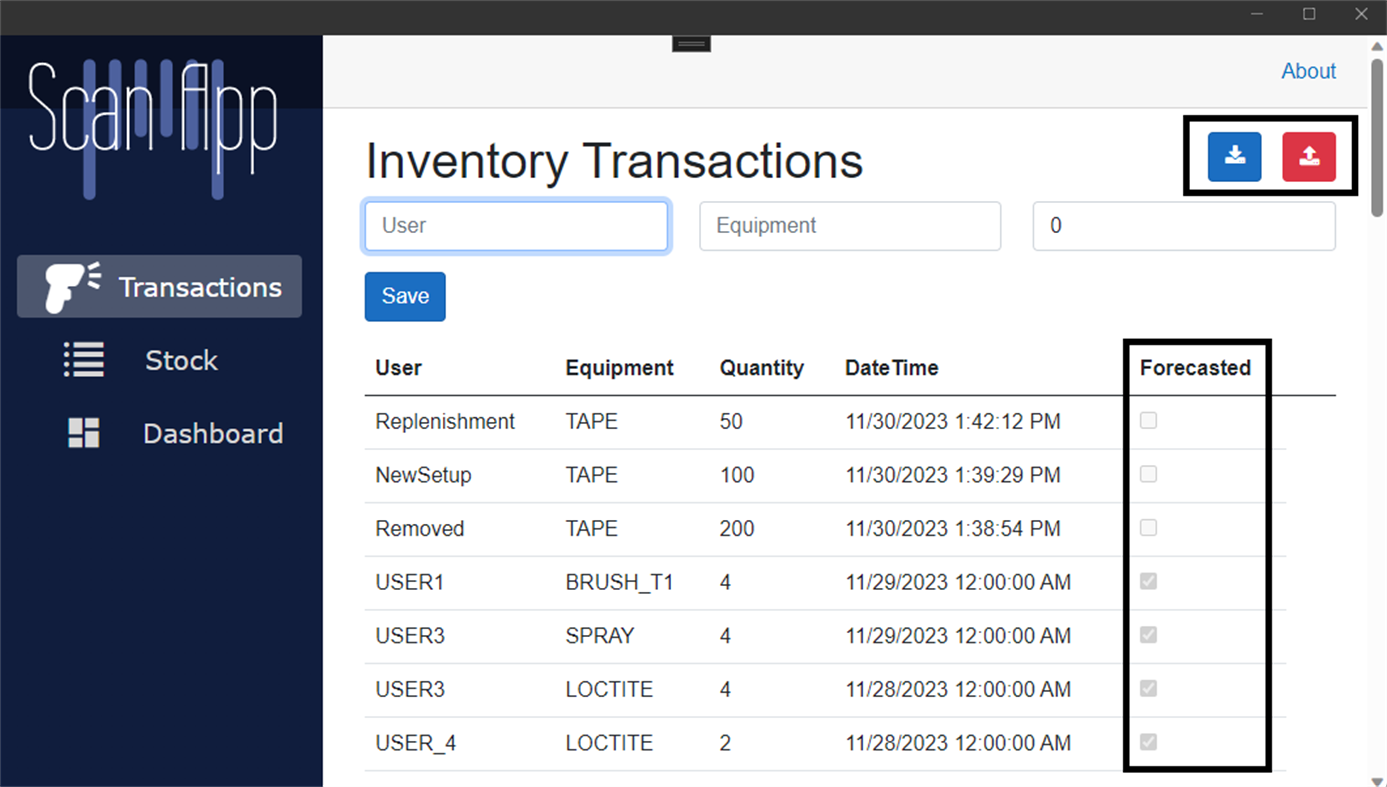Open the Stock list icon in sidebar
This screenshot has width=1387, height=787.
83,360
